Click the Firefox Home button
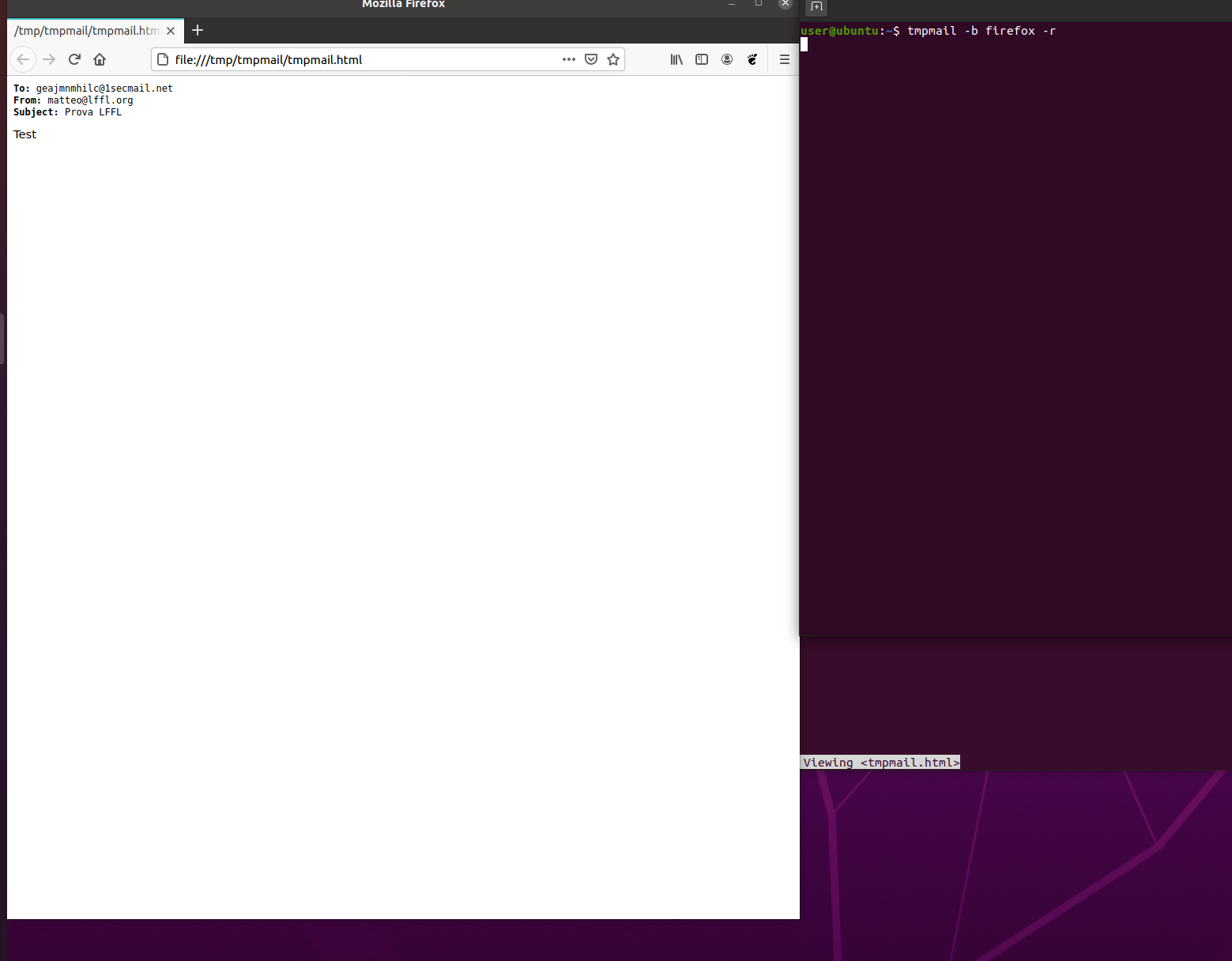The width and height of the screenshot is (1232, 961). click(100, 59)
